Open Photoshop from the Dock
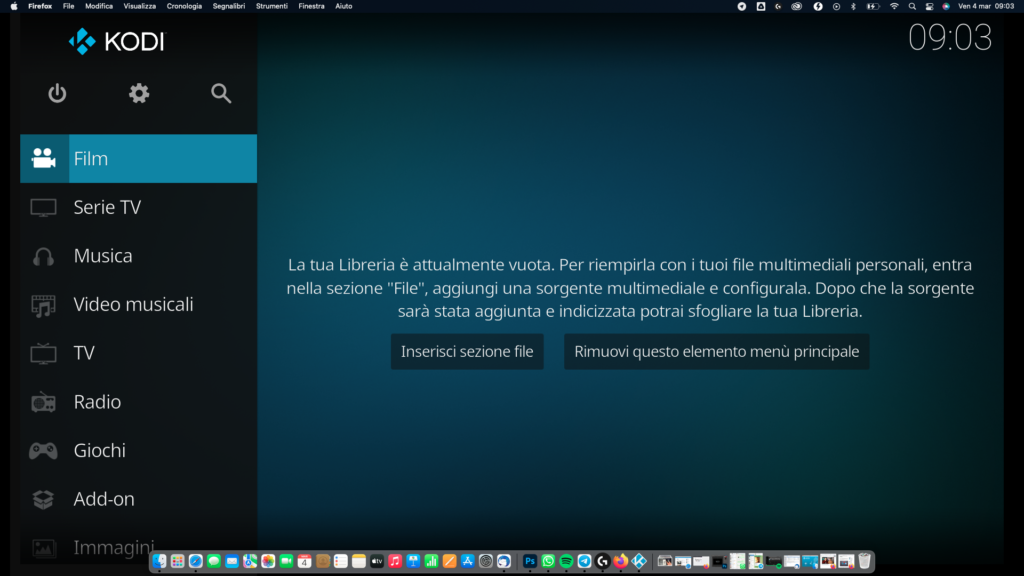 (530, 561)
